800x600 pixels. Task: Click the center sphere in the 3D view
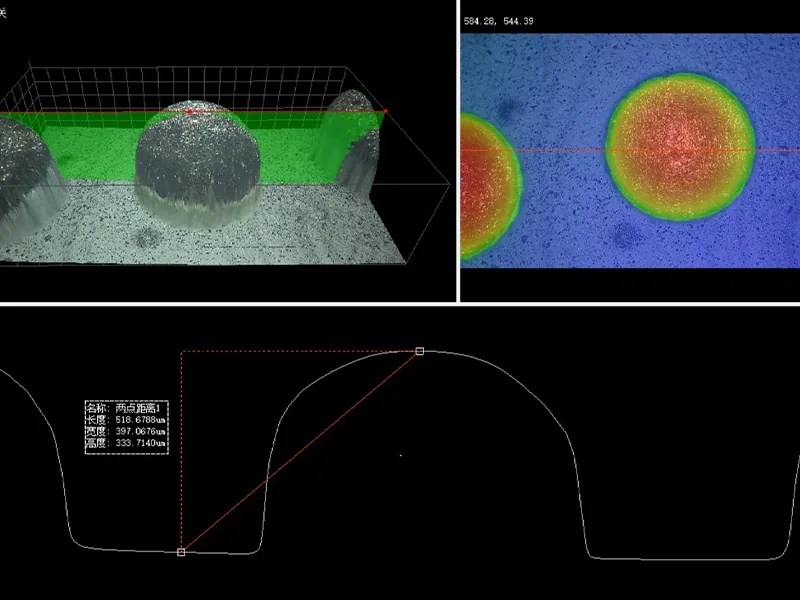(x=198, y=163)
